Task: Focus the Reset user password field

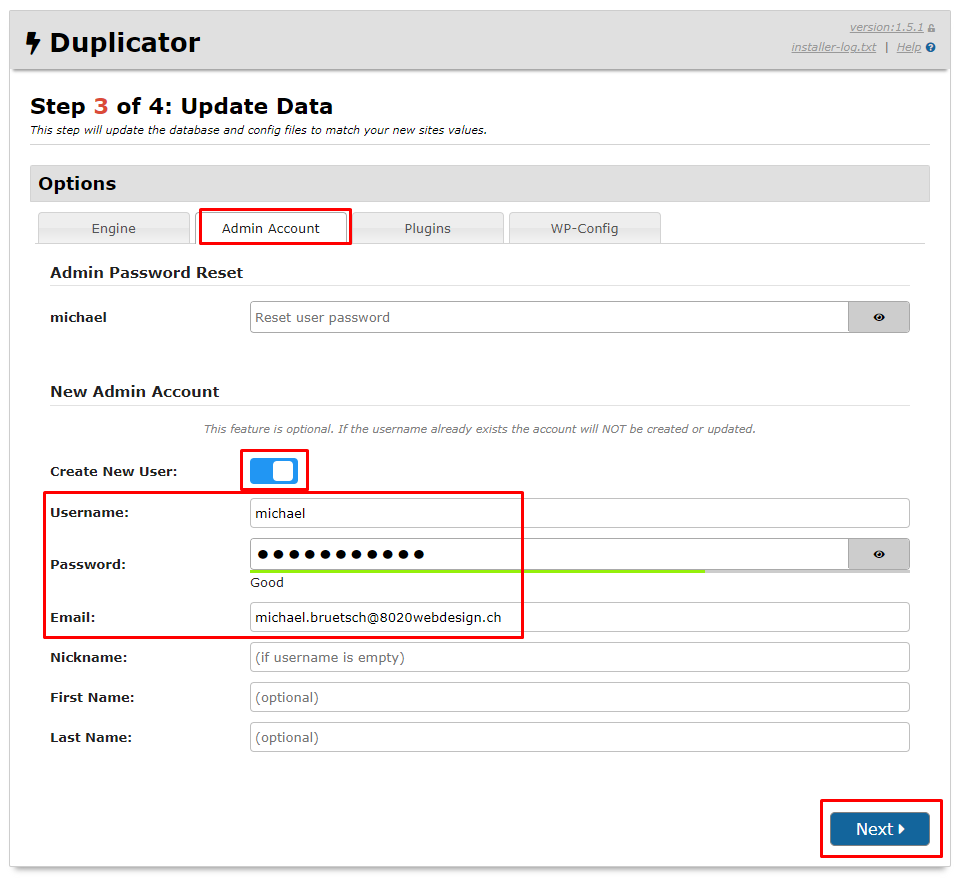Action: tap(549, 317)
